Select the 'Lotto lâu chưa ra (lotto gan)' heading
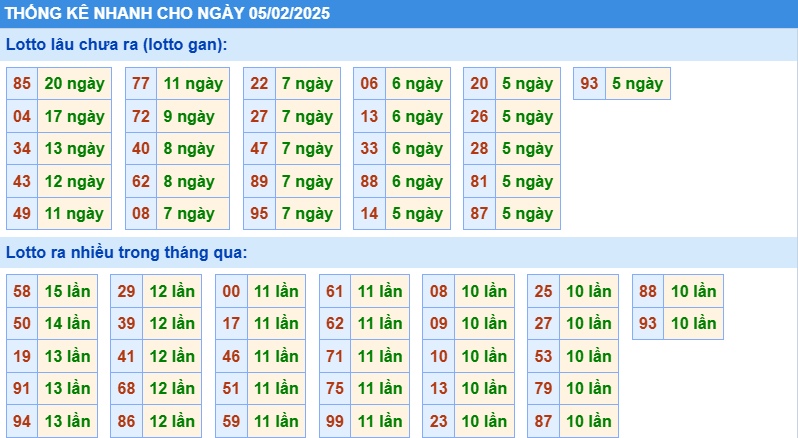This screenshot has width=798, height=438. [116, 45]
